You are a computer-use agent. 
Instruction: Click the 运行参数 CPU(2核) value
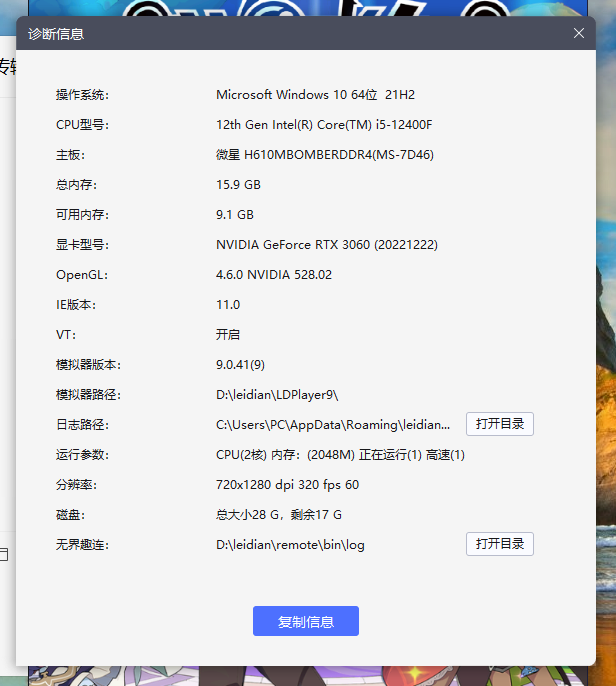click(x=340, y=455)
